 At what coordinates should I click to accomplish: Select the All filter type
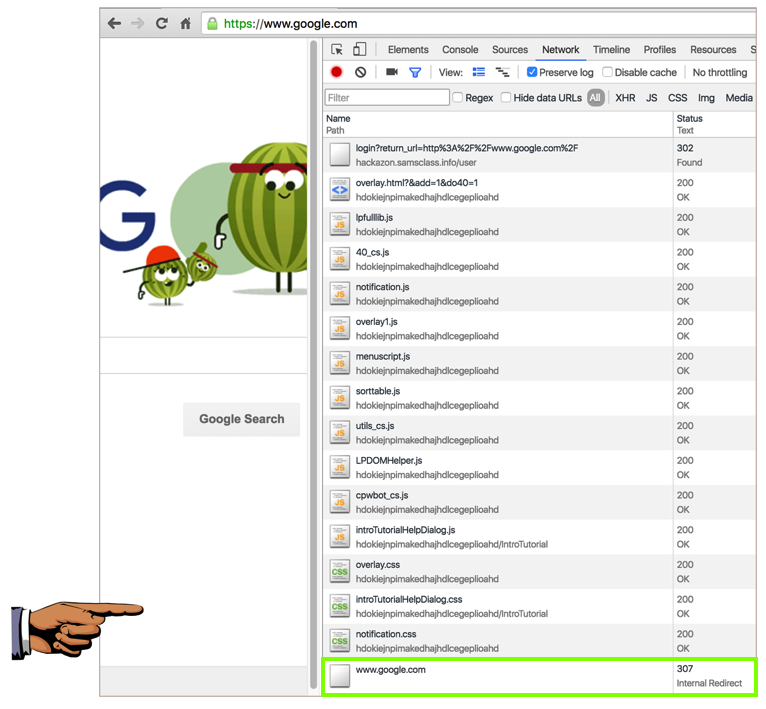(596, 98)
